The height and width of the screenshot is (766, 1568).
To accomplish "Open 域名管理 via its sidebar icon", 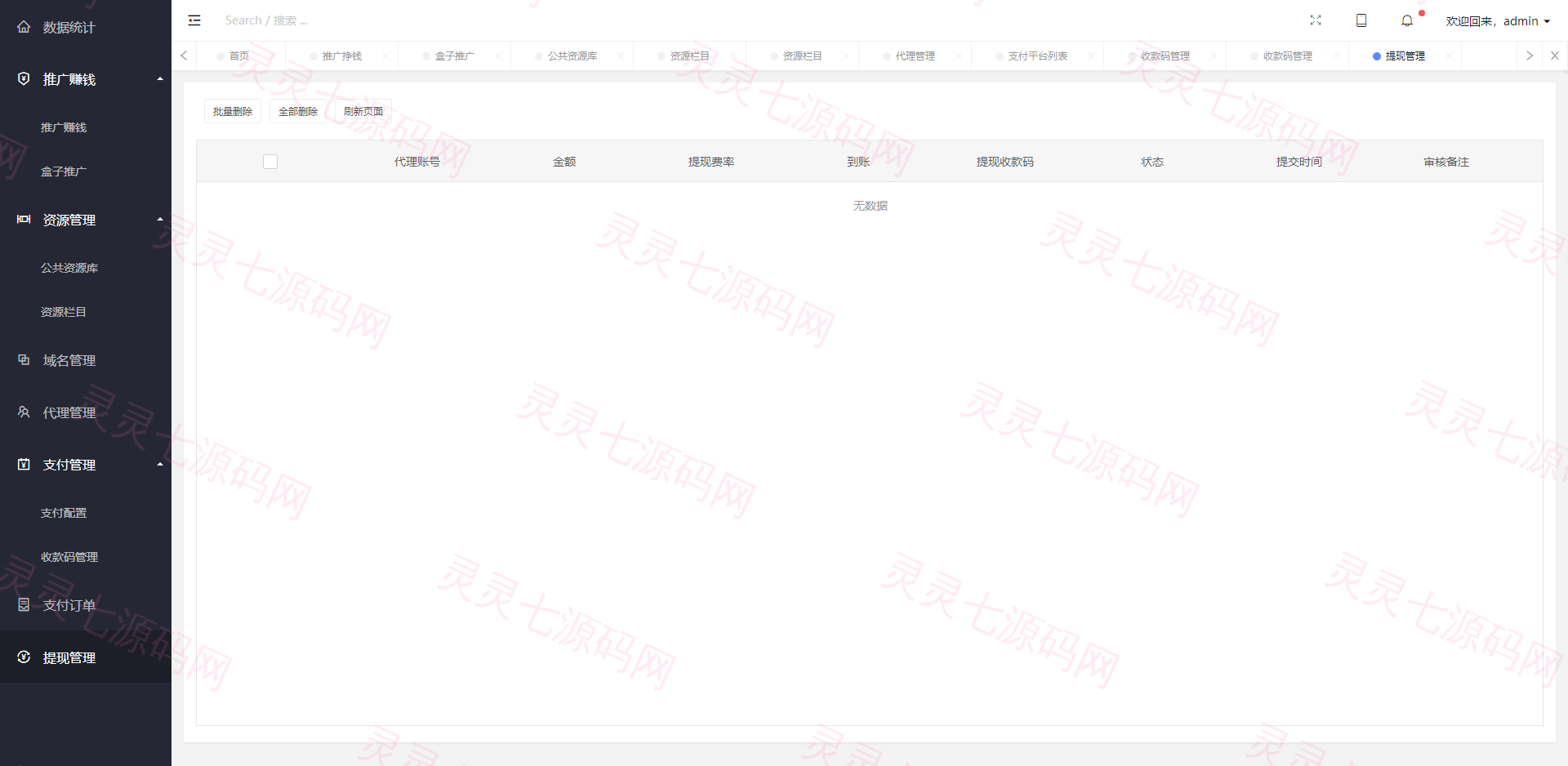I will pyautogui.click(x=24, y=360).
